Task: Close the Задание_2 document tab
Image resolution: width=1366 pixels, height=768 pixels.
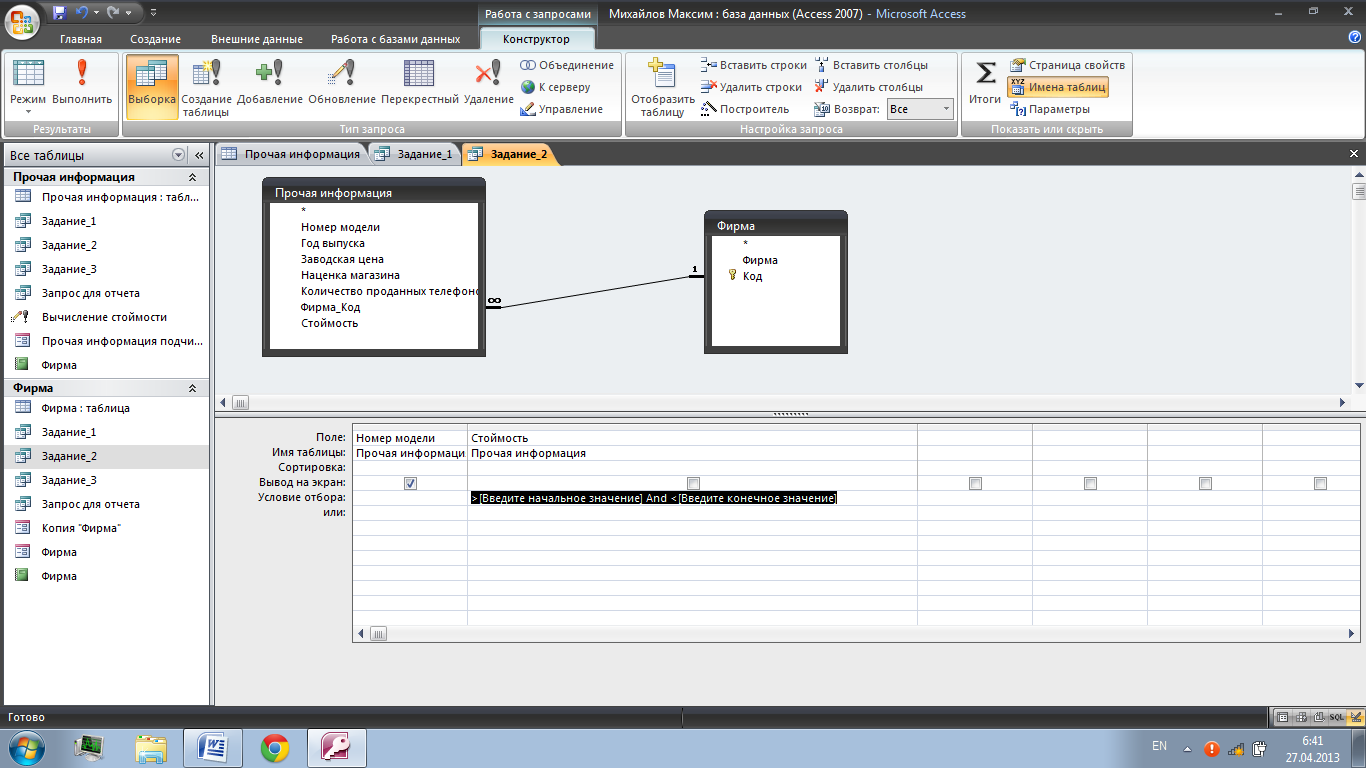Action: pos(1354,154)
